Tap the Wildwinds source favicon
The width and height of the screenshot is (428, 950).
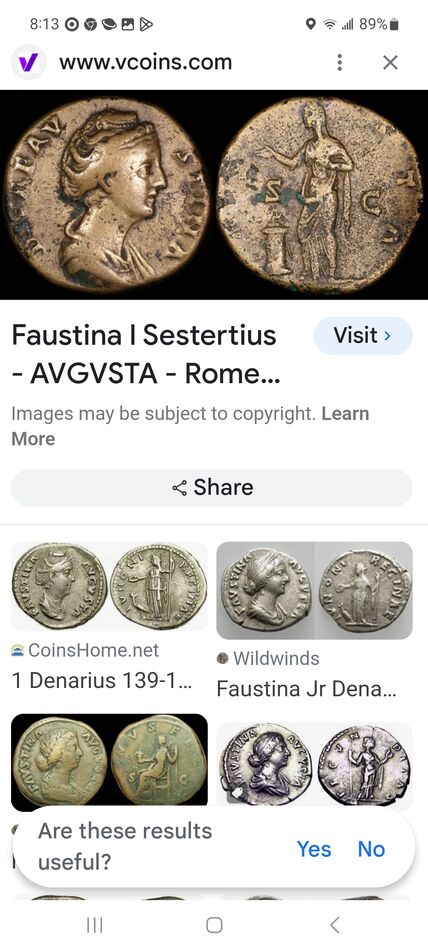[222, 659]
